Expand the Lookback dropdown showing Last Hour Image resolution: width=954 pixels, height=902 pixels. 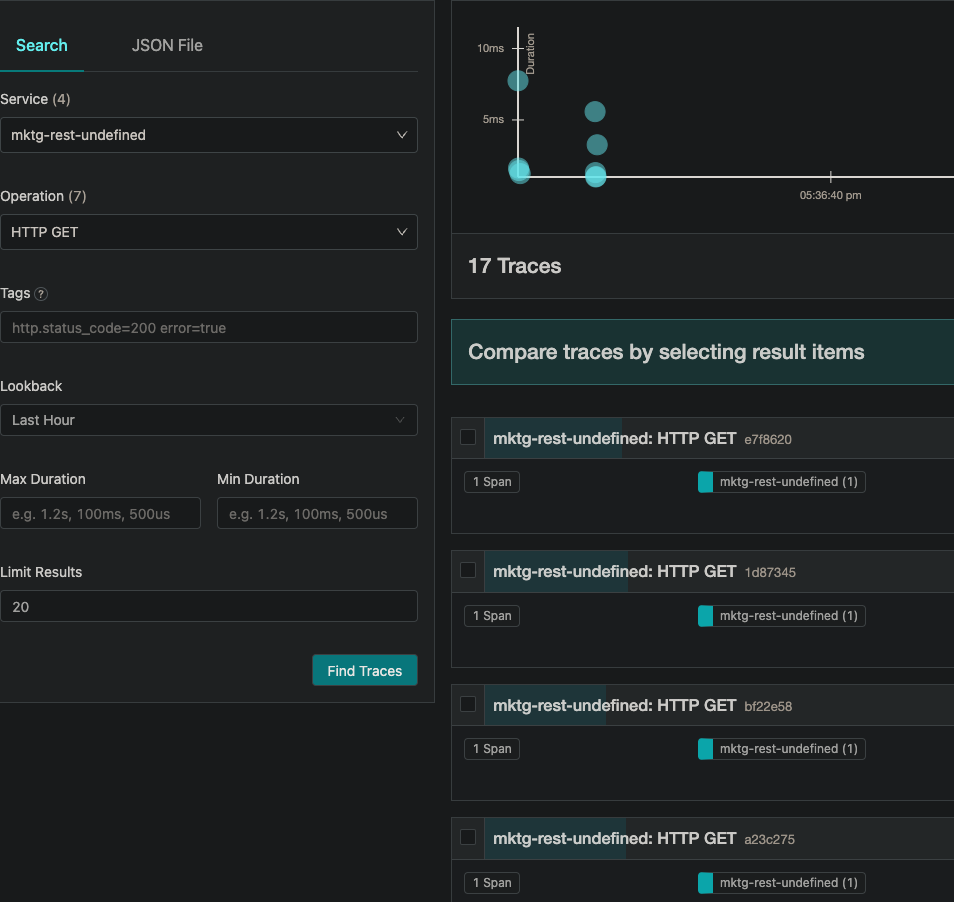tap(209, 420)
